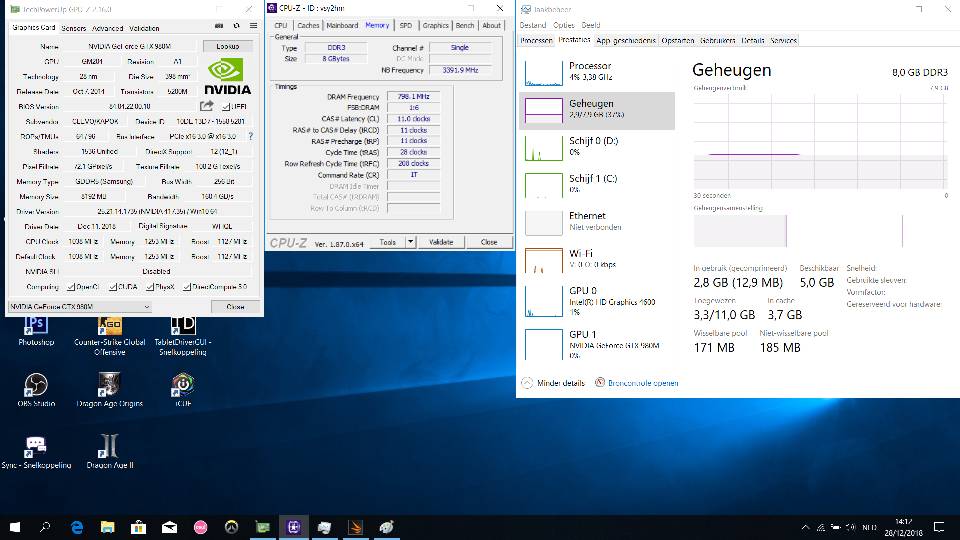Switch to CPU-Z via taskbar icon
Viewport: 960px width, 540px height.
(x=294, y=527)
